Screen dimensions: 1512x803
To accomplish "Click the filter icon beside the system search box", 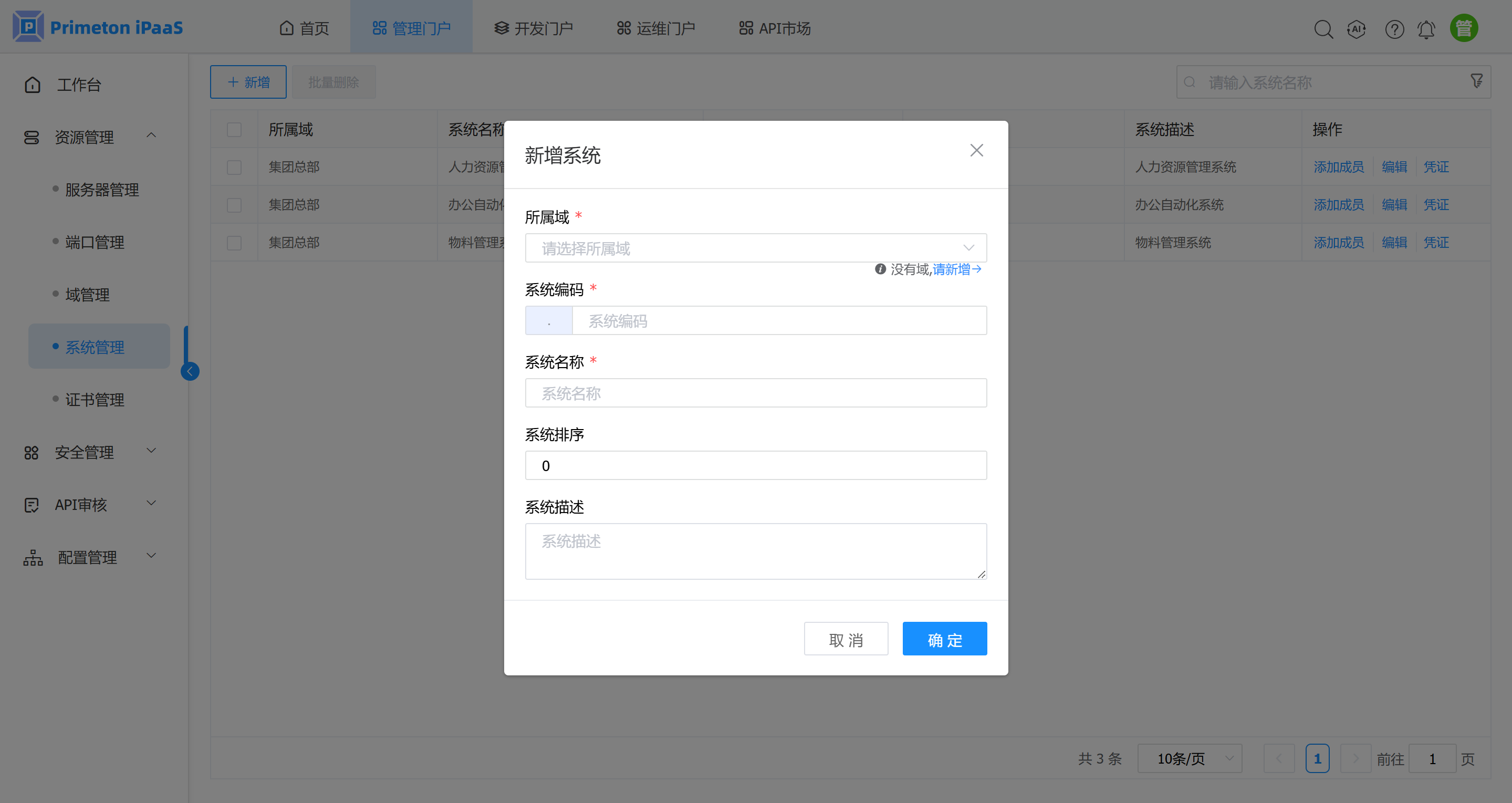I will click(1477, 81).
